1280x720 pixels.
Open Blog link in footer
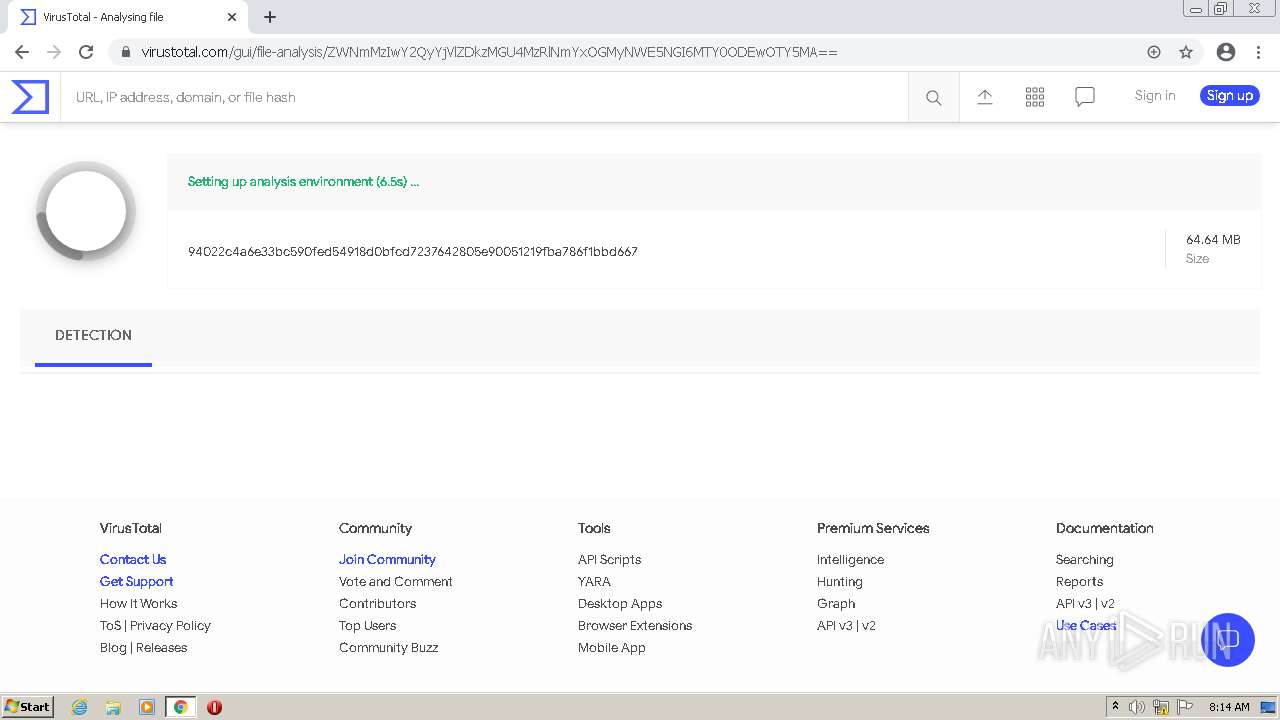click(x=113, y=648)
